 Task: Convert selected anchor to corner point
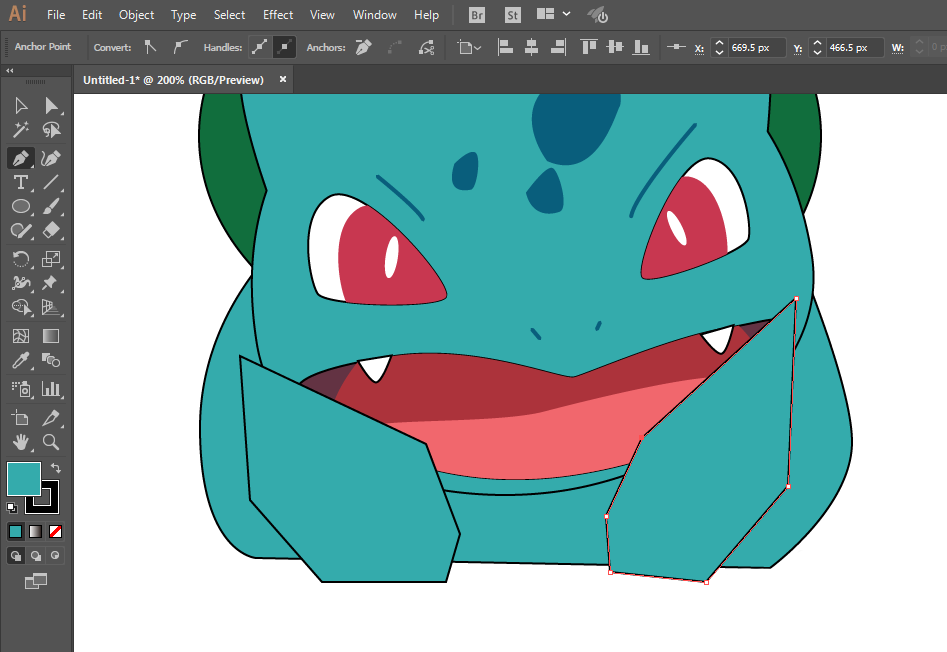pos(150,47)
